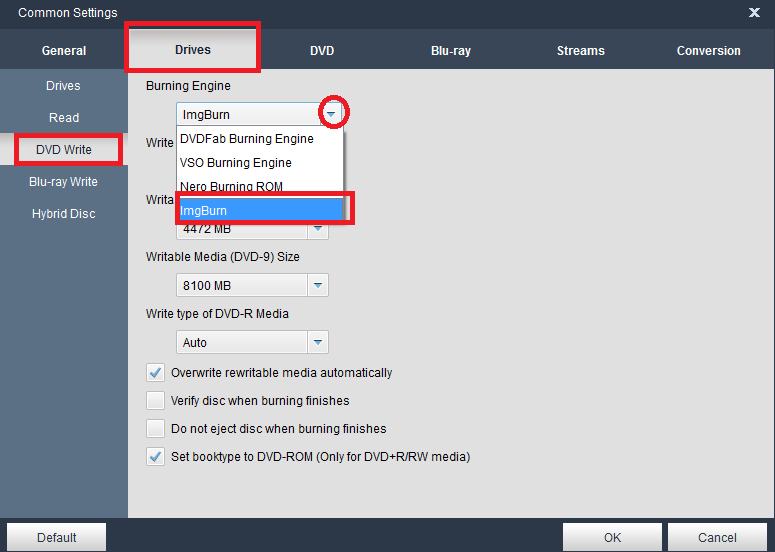Select Drives in the left sidebar

coord(63,85)
